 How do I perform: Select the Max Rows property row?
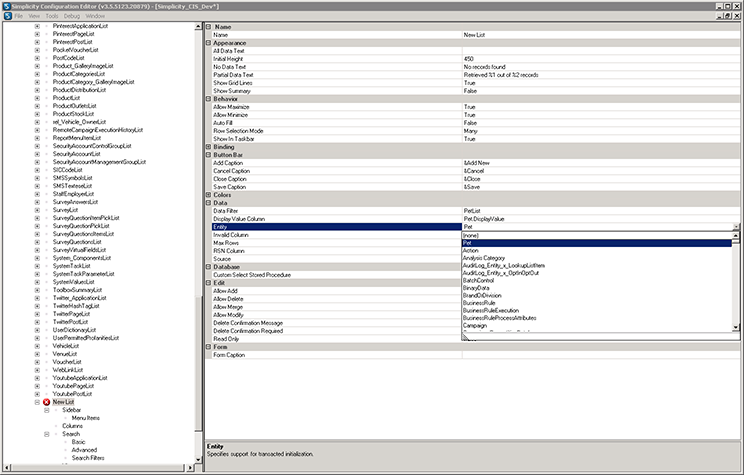pyautogui.click(x=336, y=243)
